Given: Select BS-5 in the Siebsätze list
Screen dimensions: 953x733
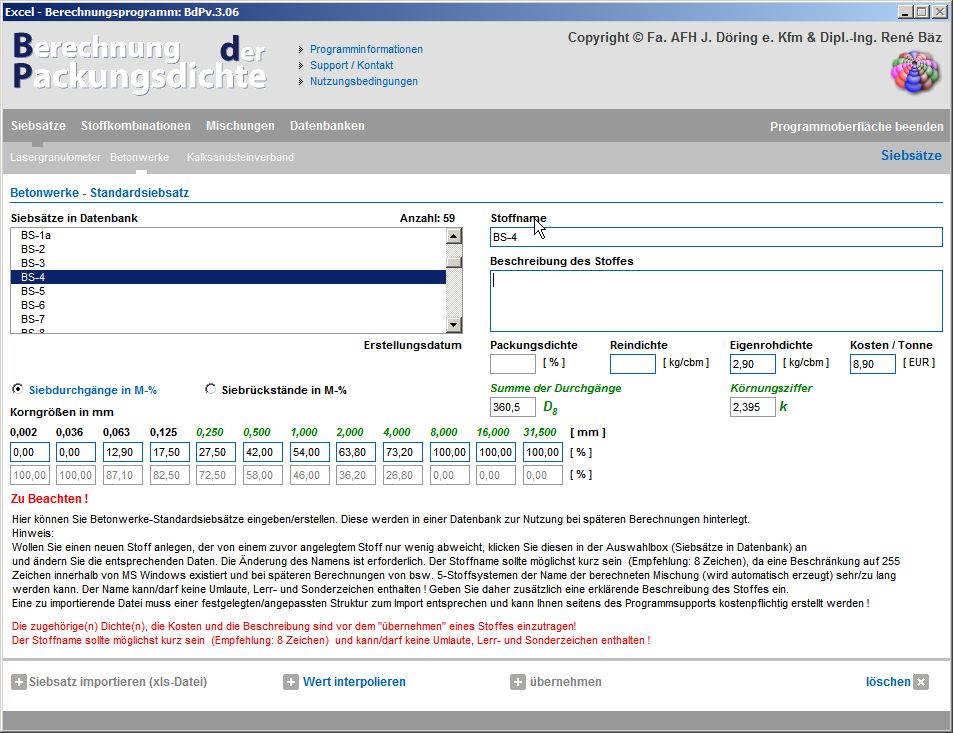Looking at the screenshot, I should tap(228, 291).
